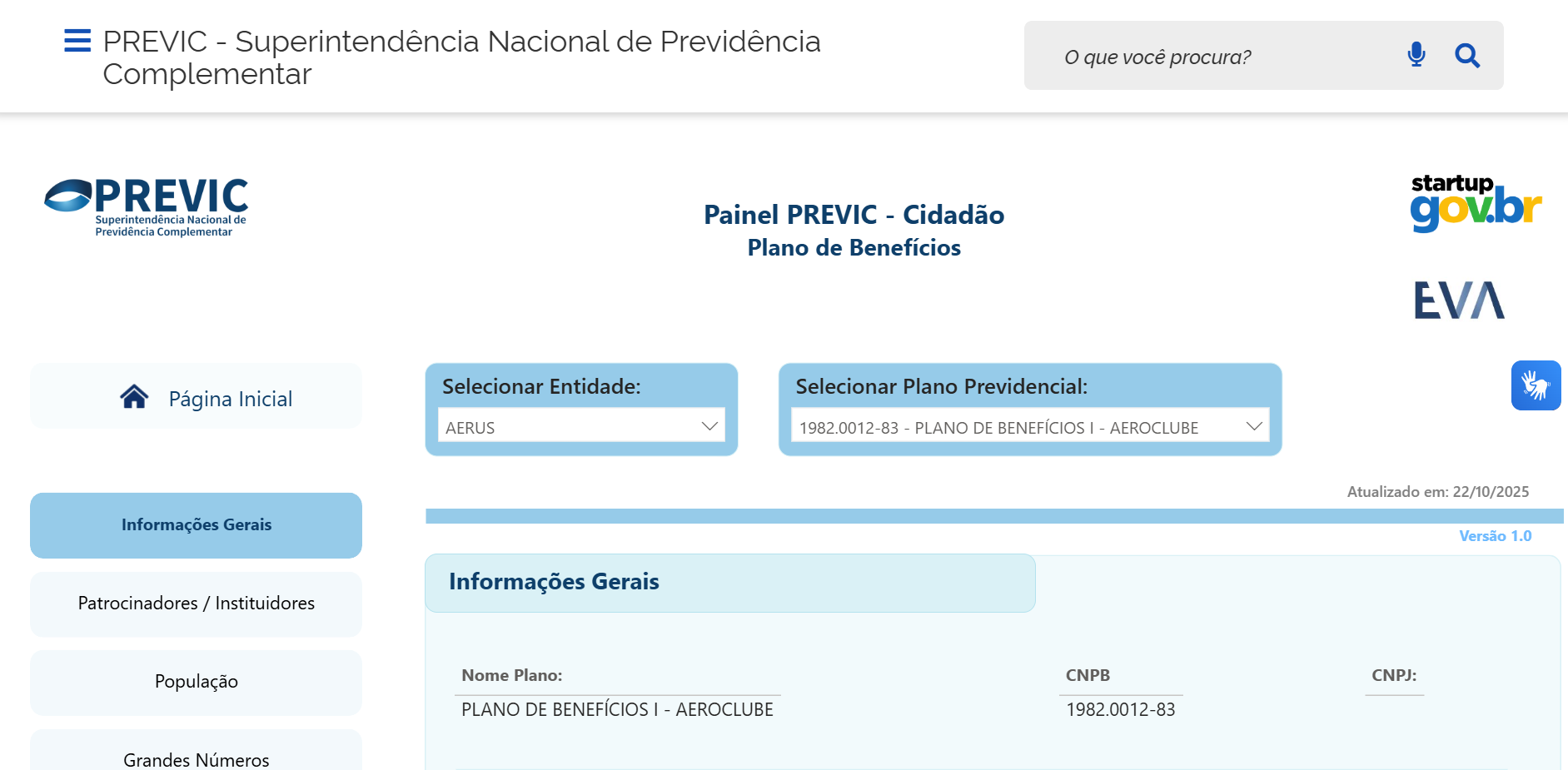Click the microphone voice search icon
Viewport: 1568px width, 770px height.
[x=1416, y=55]
